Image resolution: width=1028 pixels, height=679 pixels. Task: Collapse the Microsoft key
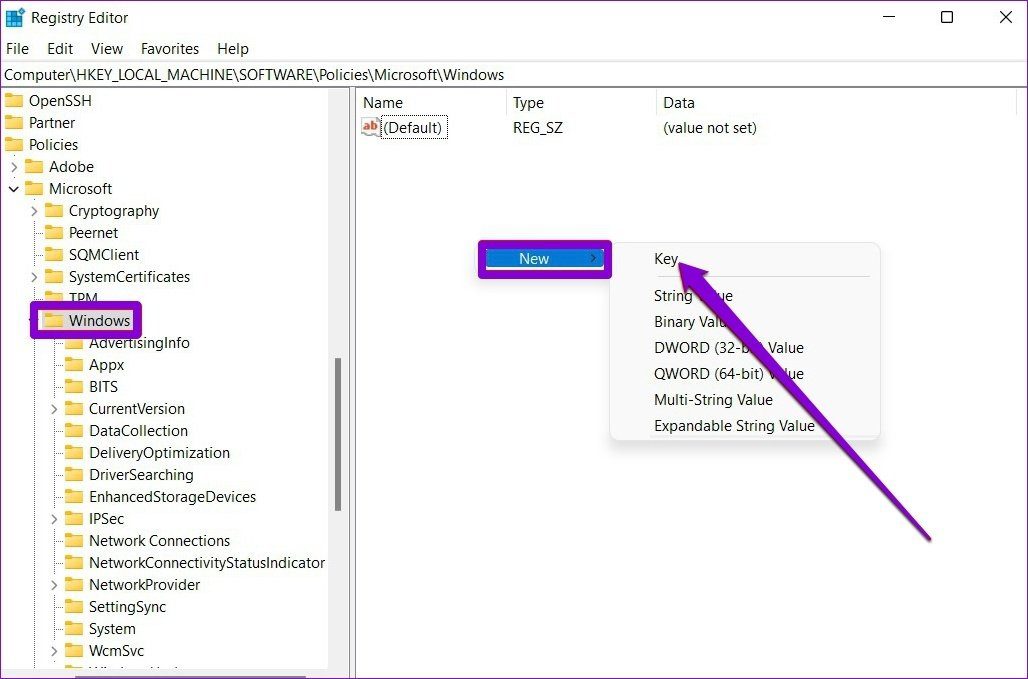pyautogui.click(x=14, y=189)
